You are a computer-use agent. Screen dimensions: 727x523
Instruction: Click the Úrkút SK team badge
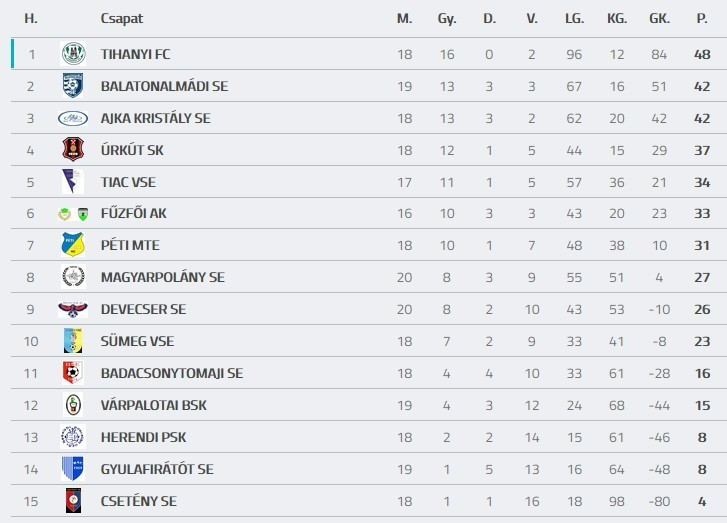[73, 150]
